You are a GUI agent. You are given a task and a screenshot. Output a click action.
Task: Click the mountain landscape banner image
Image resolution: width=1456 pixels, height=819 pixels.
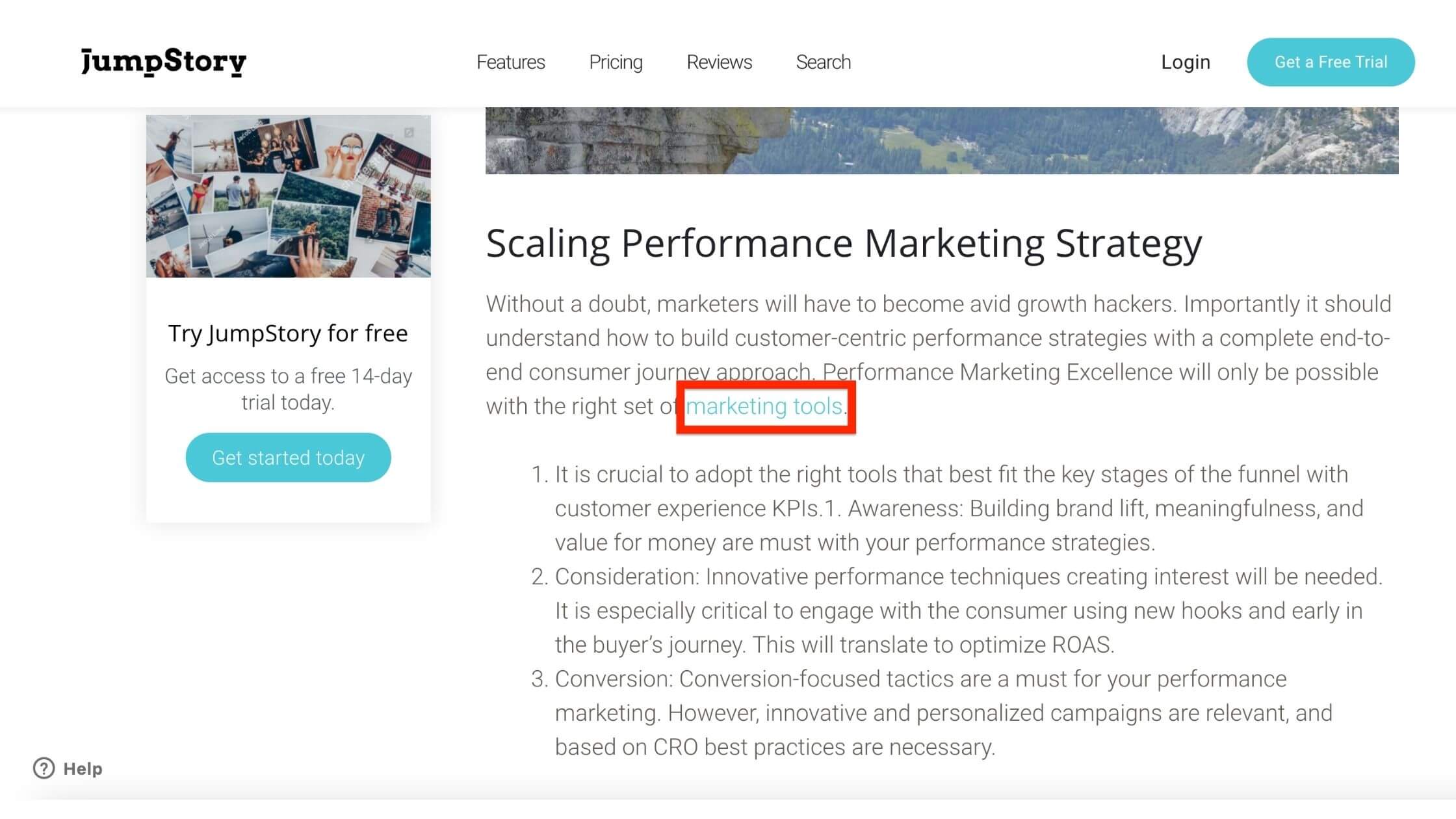[942, 140]
